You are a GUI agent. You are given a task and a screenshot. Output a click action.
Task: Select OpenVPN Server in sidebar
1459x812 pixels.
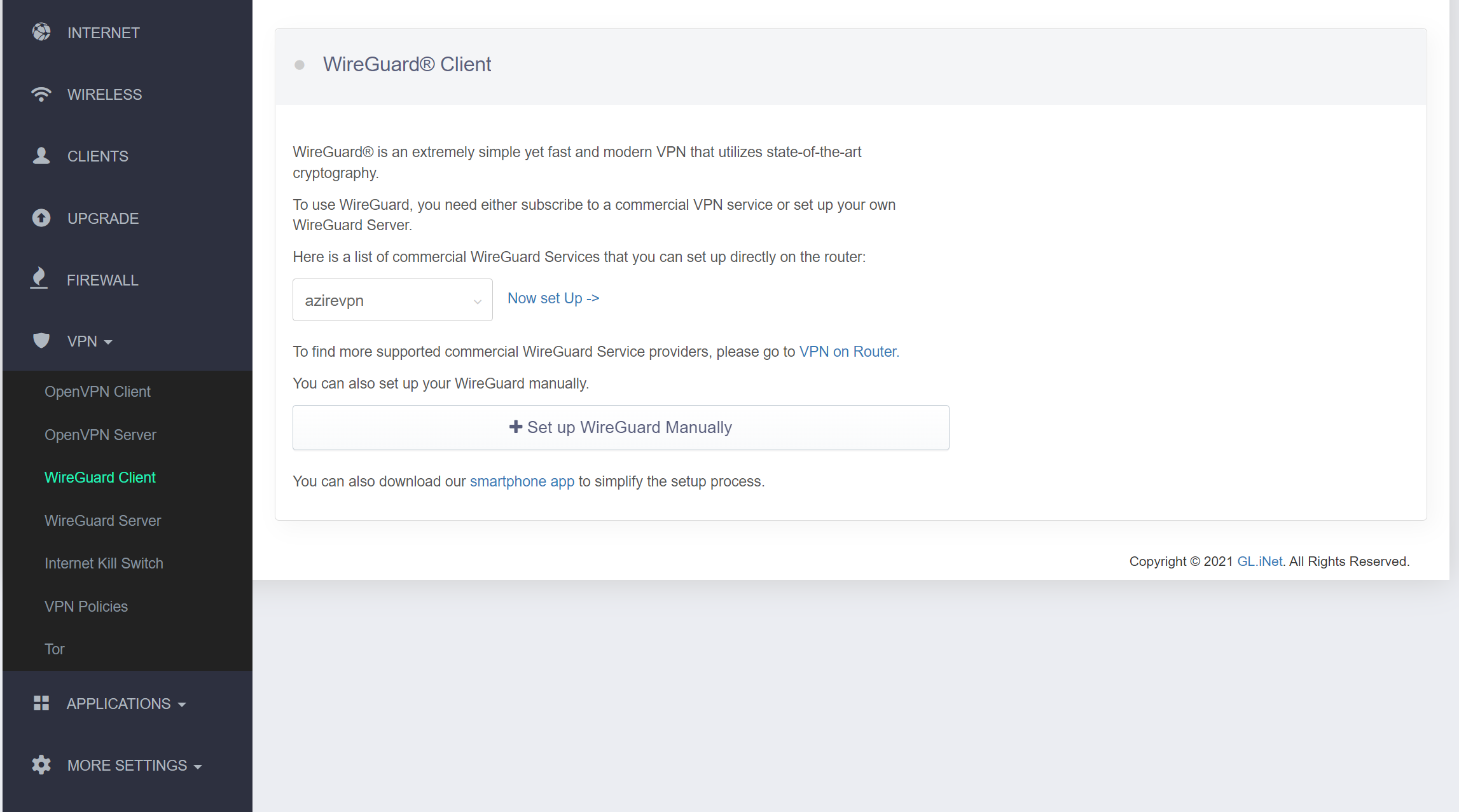click(100, 435)
